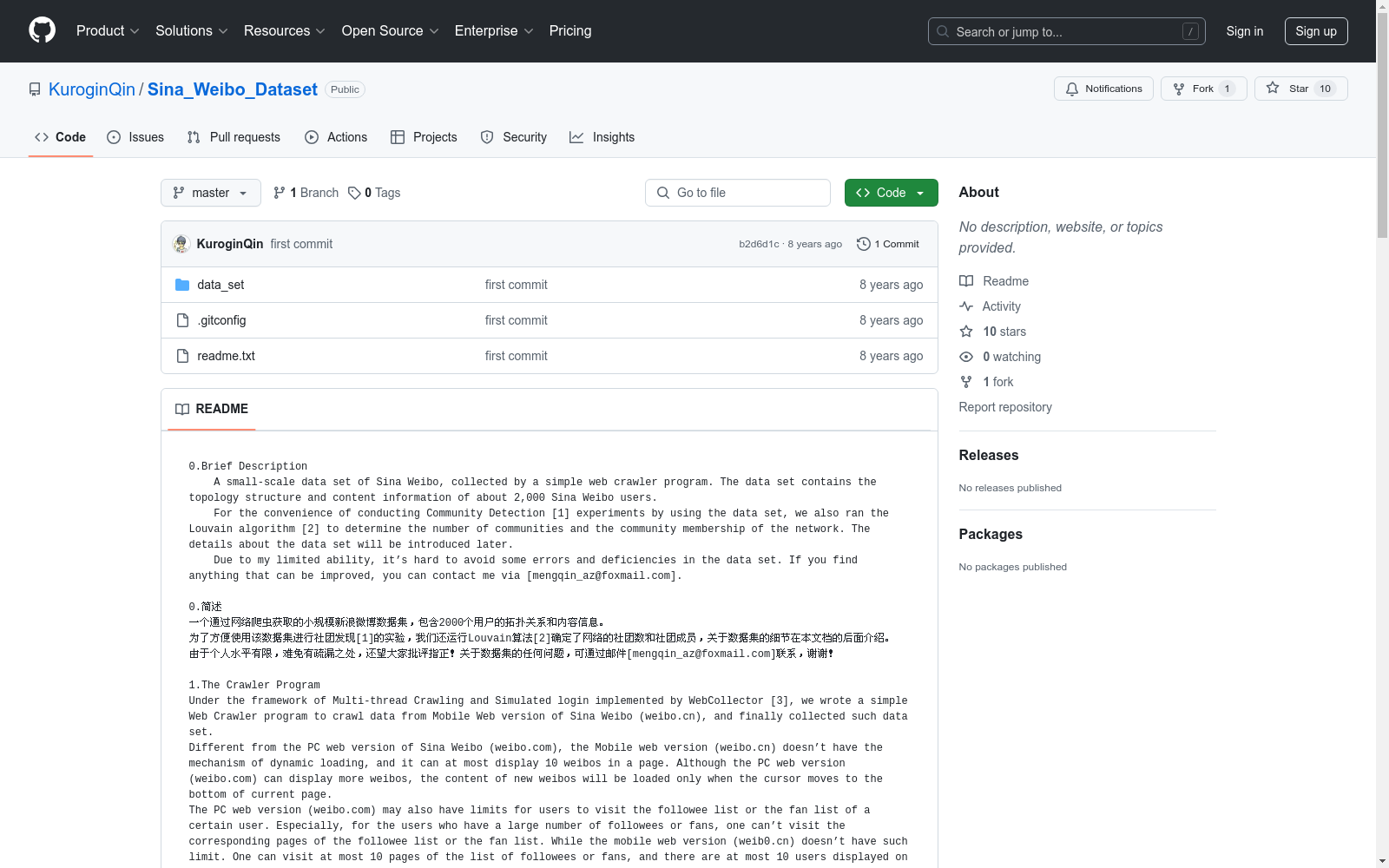Click the Actions tab play icon
Image resolution: width=1389 pixels, height=868 pixels.
(x=312, y=137)
